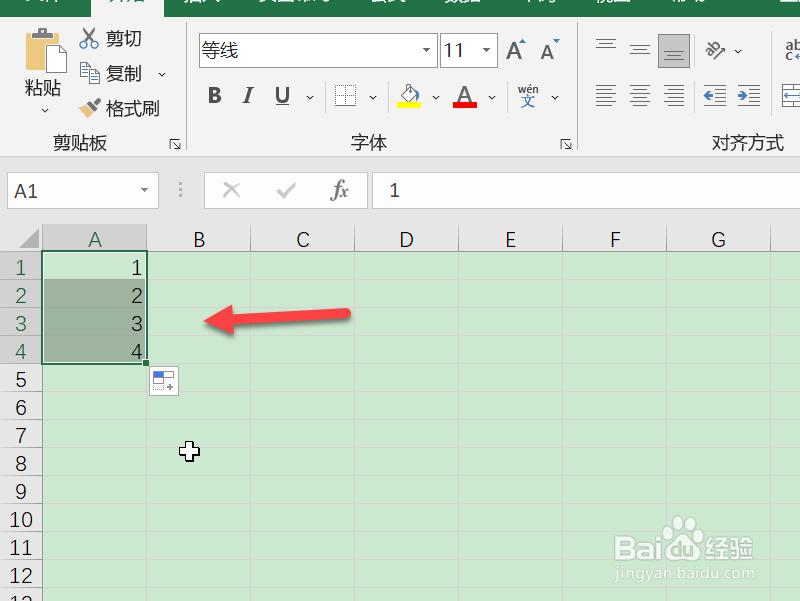Set middle vertical alignment
This screenshot has height=601, width=800.
point(639,50)
